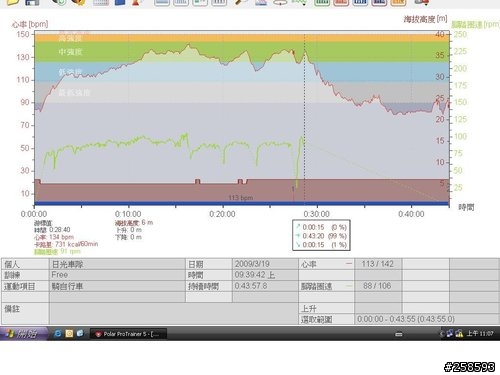
Task: Click the taskbar clock showing 上午 11:07
Action: 480,333
